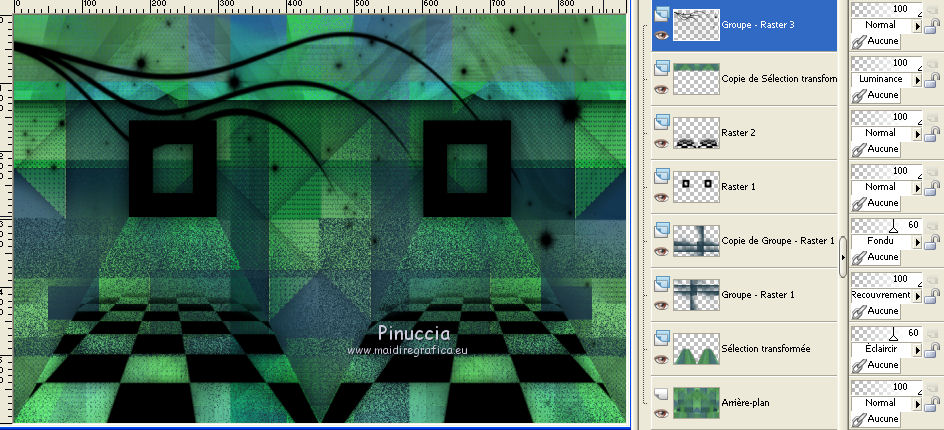Select the Copie de Sélection transformée layer name
This screenshot has height=430, width=944.
(x=779, y=79)
